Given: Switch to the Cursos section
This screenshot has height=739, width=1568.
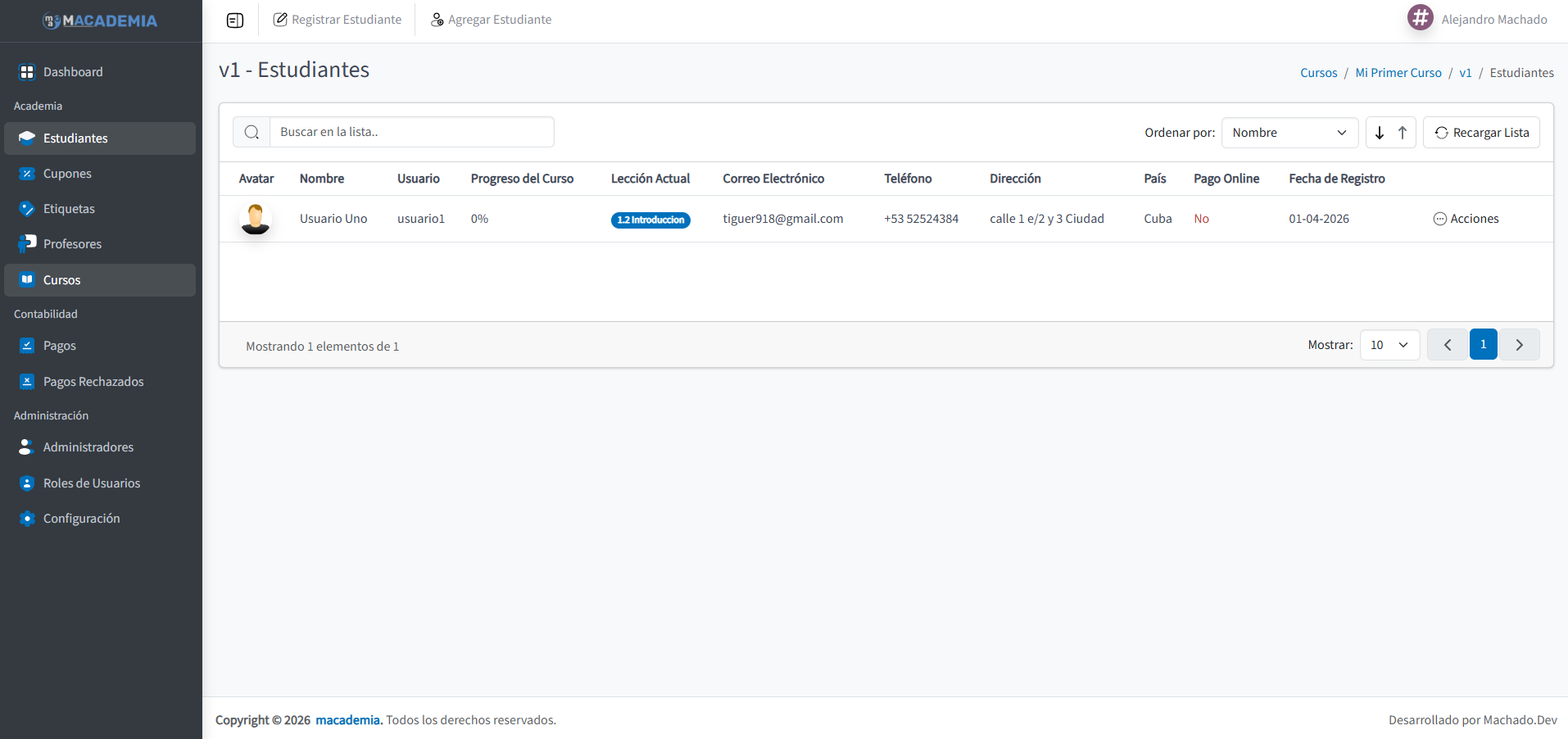Looking at the screenshot, I should pyautogui.click(x=61, y=279).
